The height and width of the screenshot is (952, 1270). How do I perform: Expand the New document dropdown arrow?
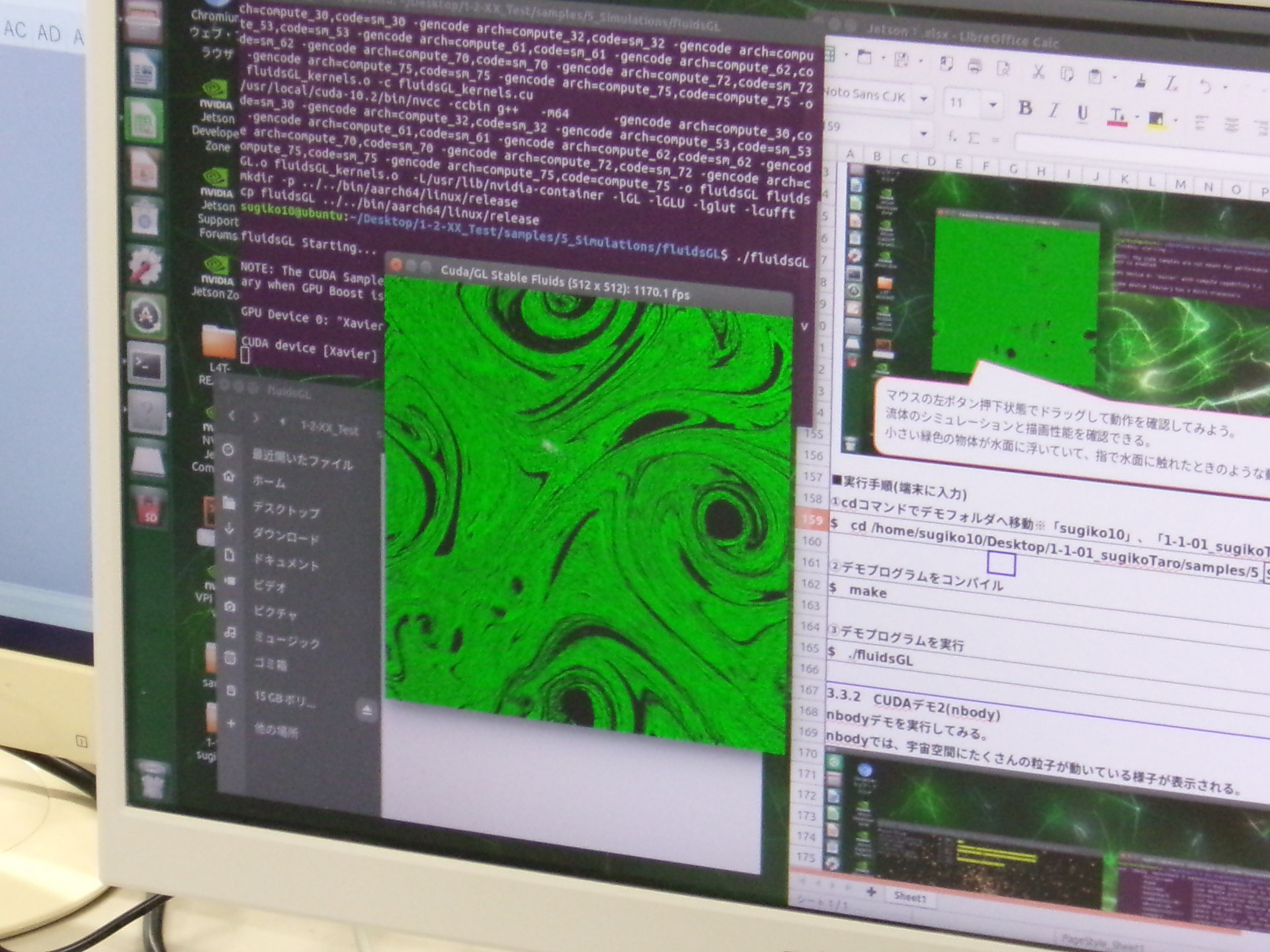[x=847, y=56]
